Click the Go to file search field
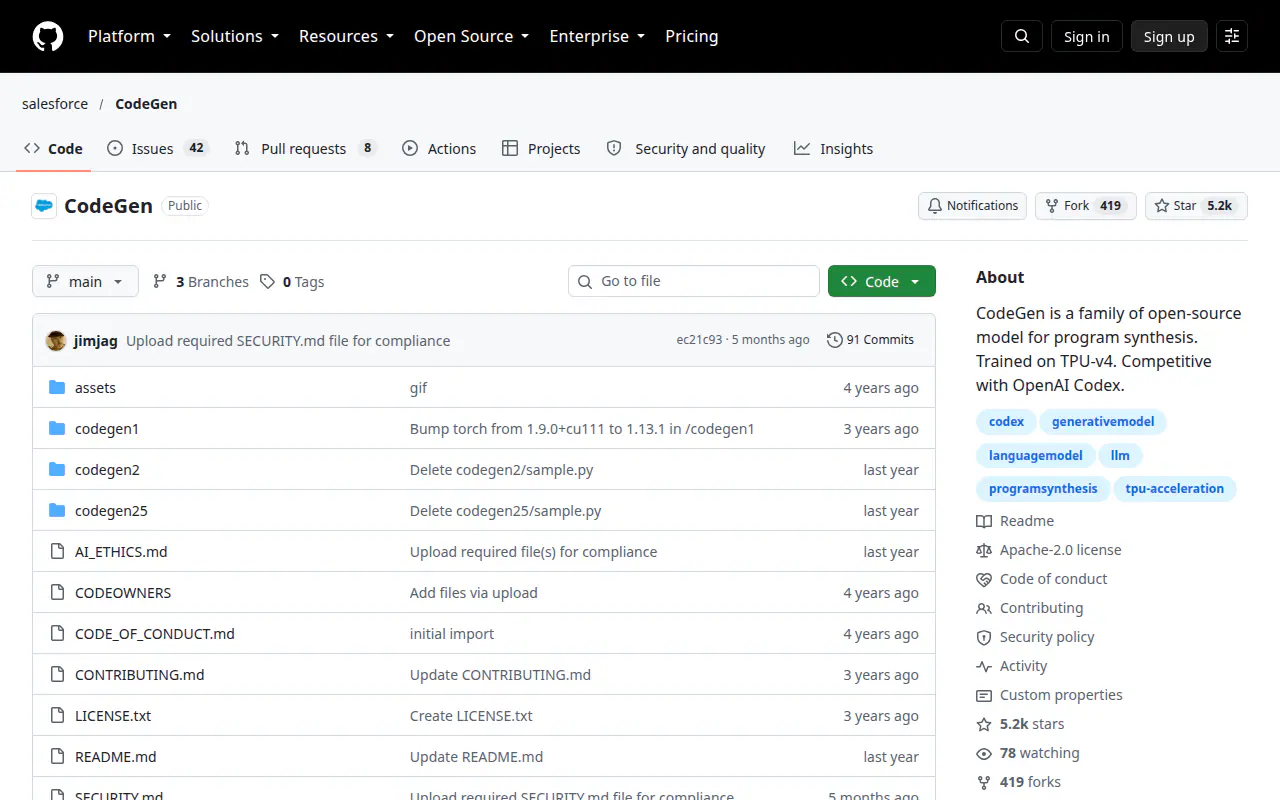Viewport: 1280px width, 800px height. (x=694, y=281)
